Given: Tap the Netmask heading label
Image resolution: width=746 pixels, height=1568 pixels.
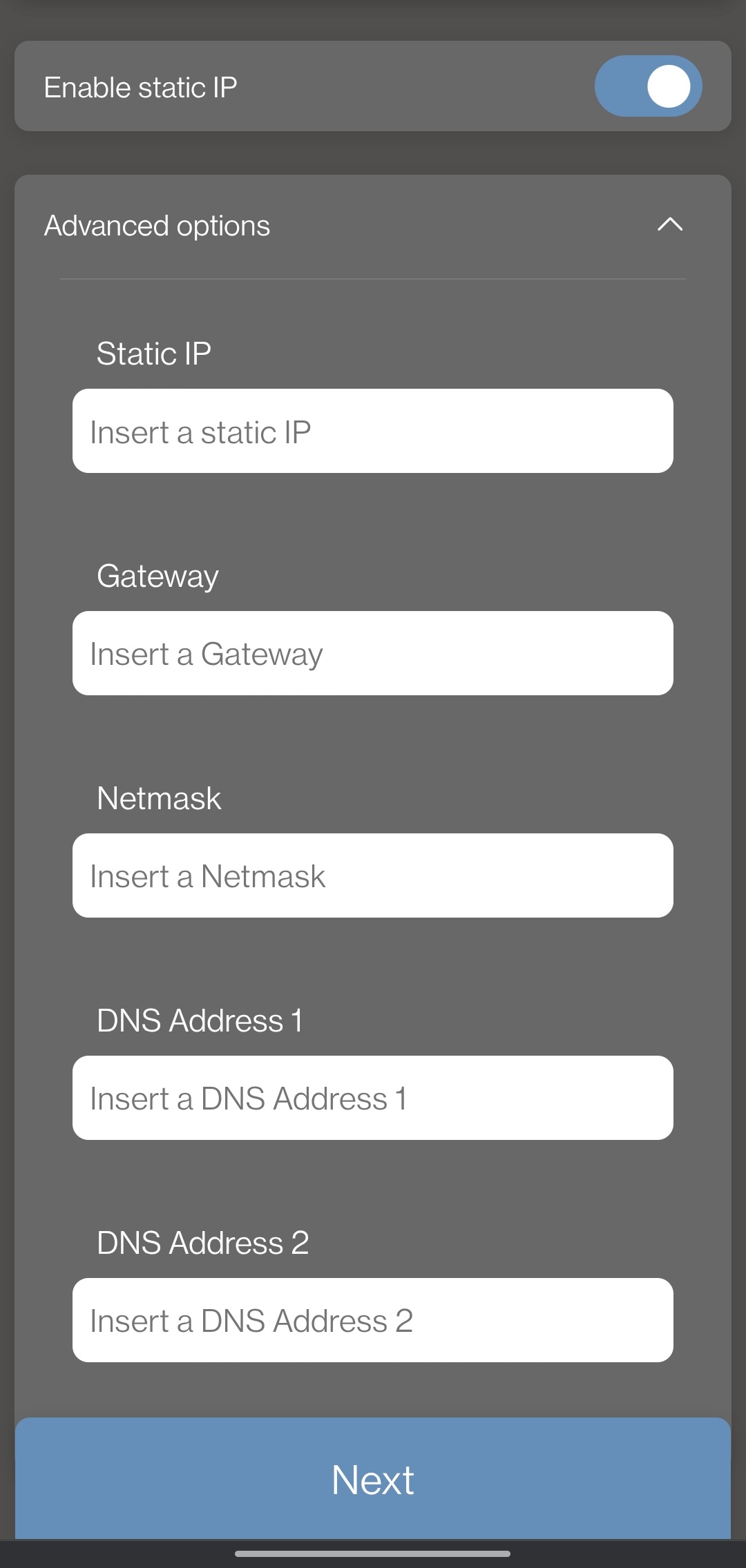Looking at the screenshot, I should pos(159,798).
